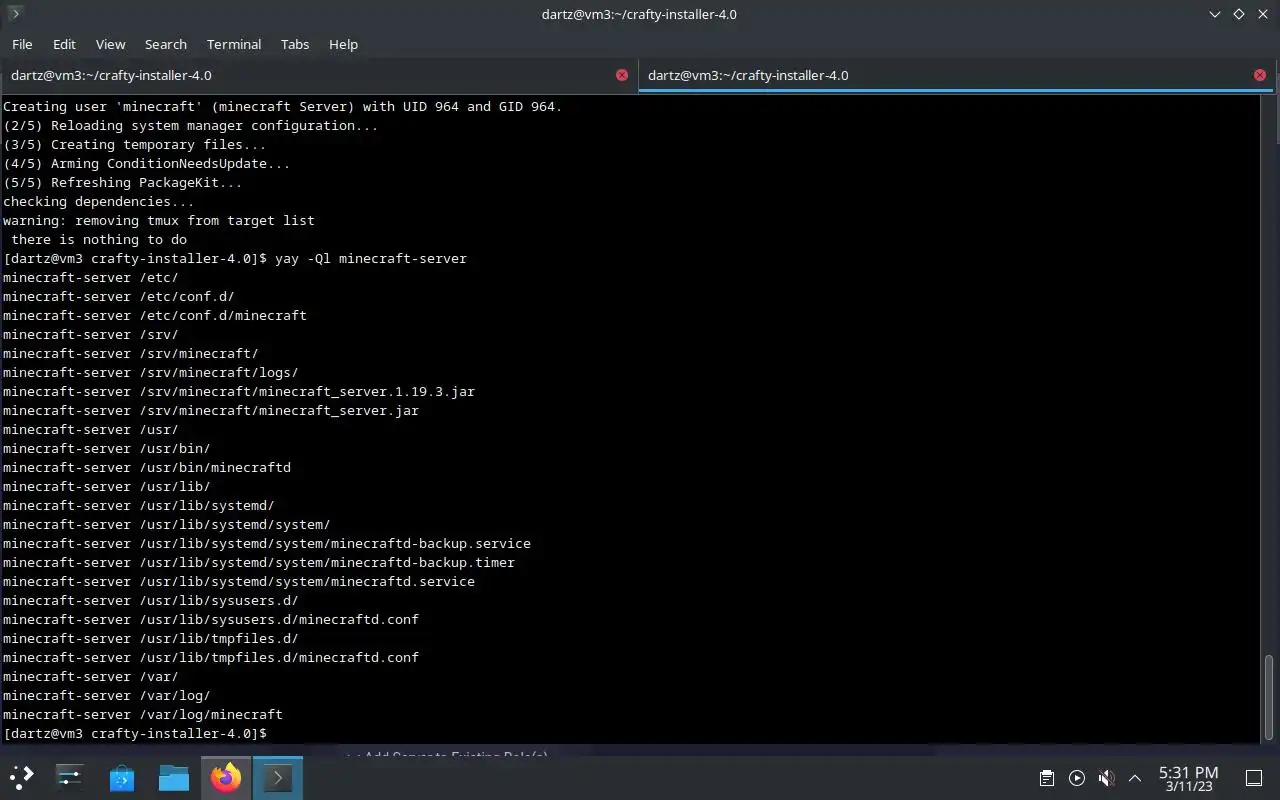This screenshot has width=1280, height=800.
Task: Click the 'Refreshing PackageKit' line
Action: (x=123, y=182)
